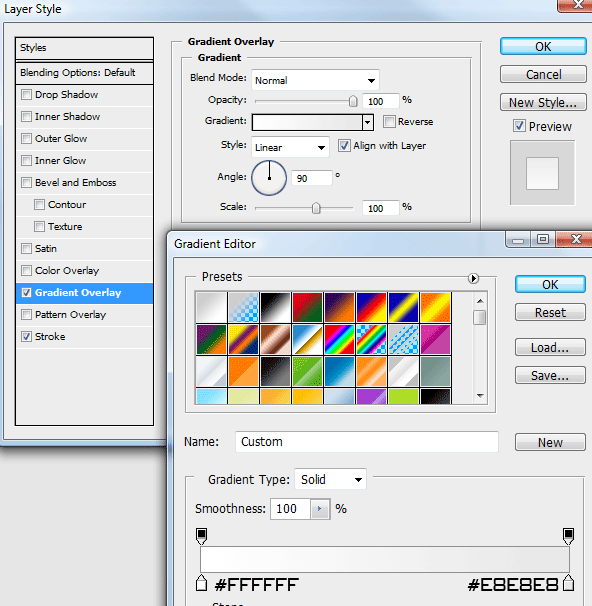
Task: Click the Angle dial control
Action: [x=269, y=178]
